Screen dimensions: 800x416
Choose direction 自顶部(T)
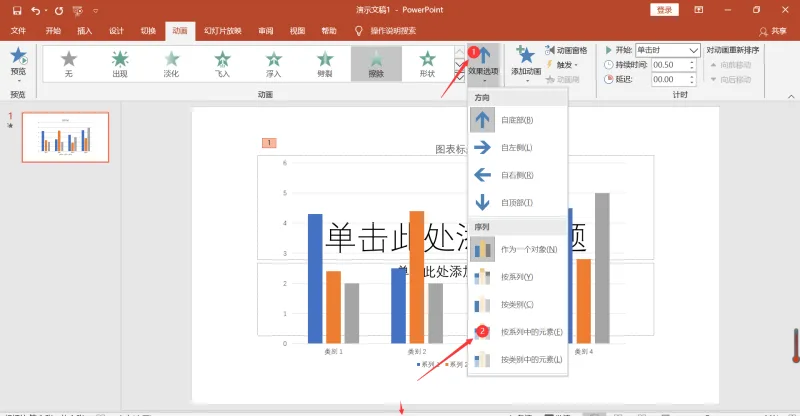coord(518,203)
